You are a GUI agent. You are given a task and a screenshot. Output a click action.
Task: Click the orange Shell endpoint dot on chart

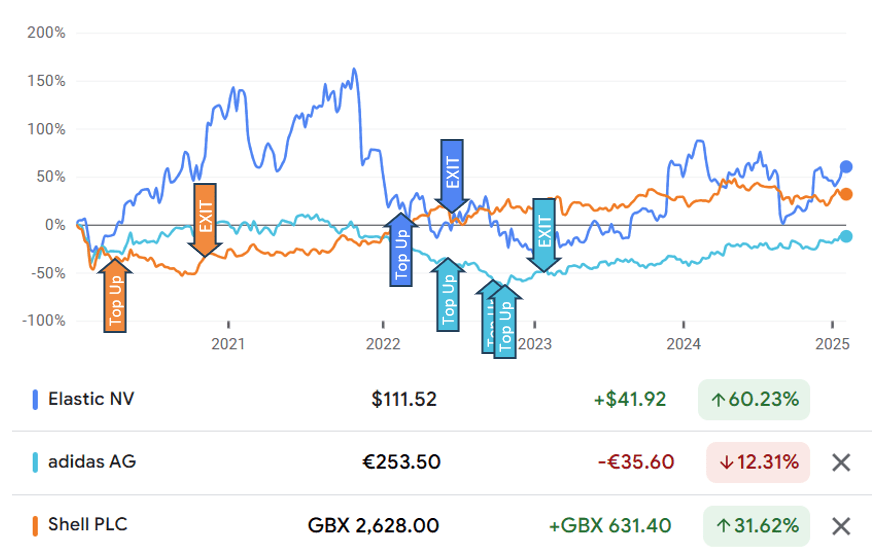846,194
